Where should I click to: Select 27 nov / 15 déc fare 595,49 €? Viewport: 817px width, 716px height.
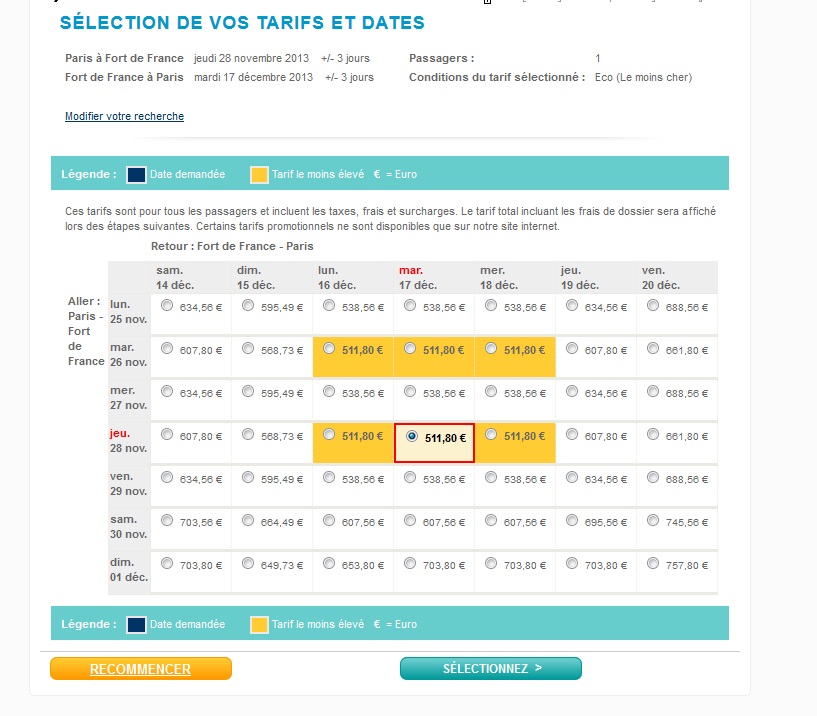[248, 391]
